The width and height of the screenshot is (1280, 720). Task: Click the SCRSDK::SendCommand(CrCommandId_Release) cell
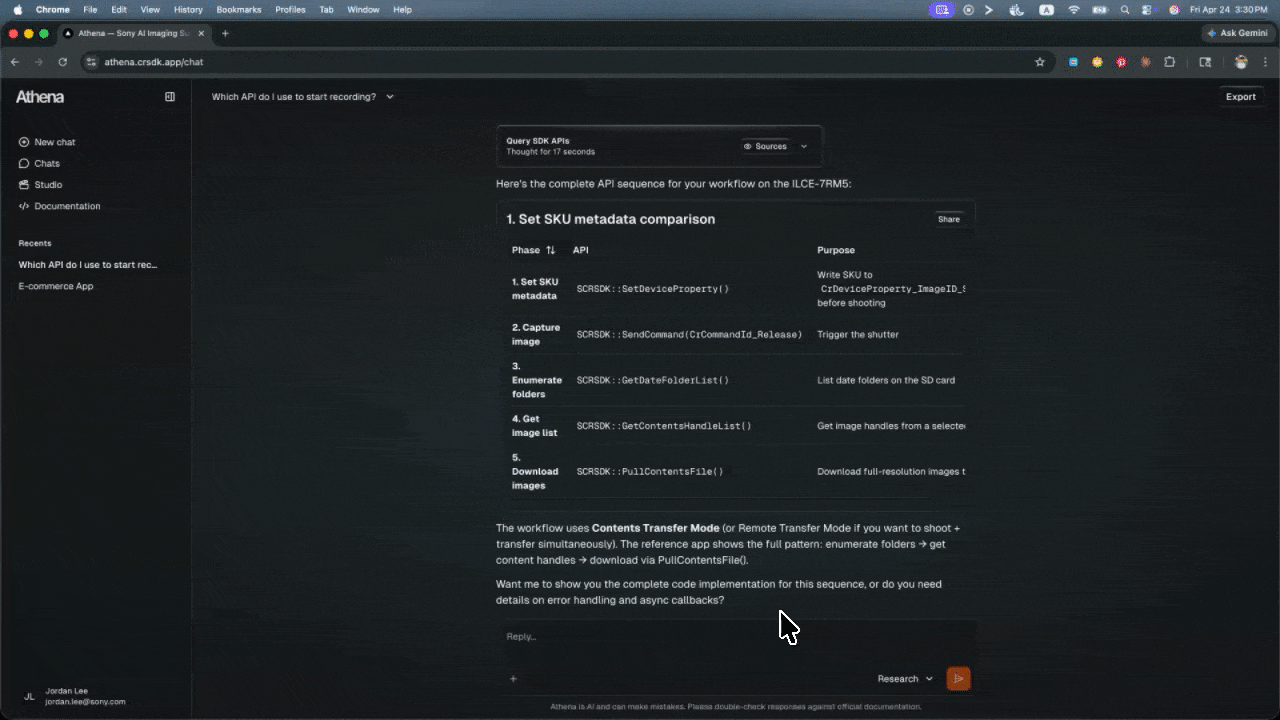click(690, 335)
